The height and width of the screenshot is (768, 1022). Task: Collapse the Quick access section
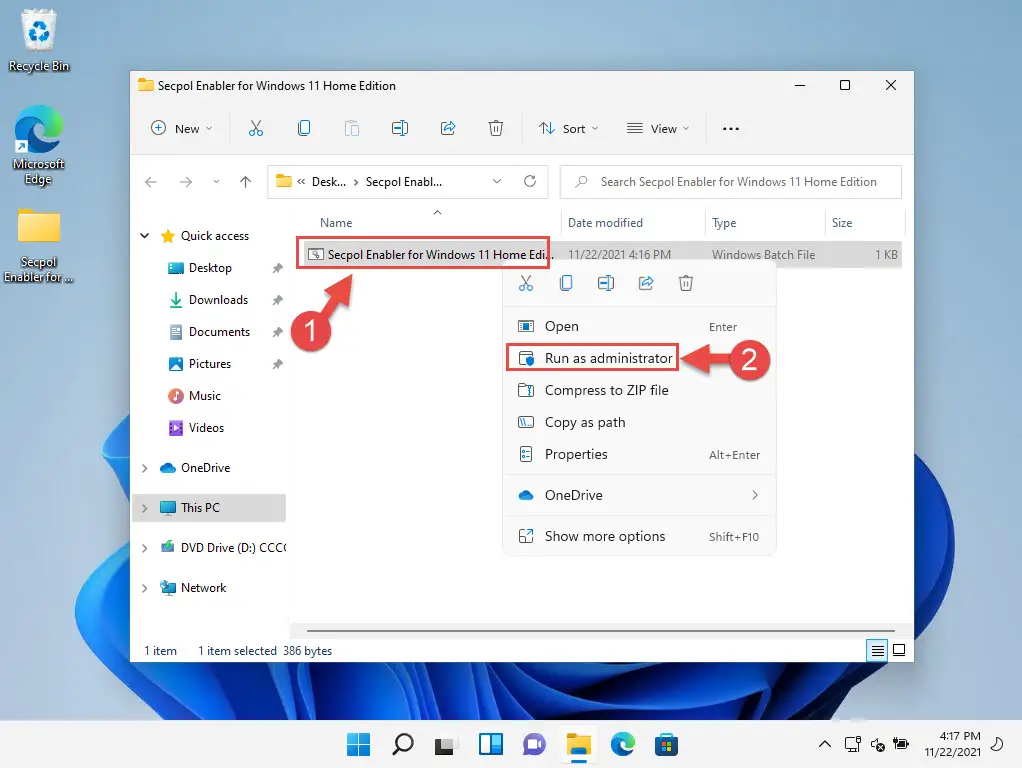145,236
